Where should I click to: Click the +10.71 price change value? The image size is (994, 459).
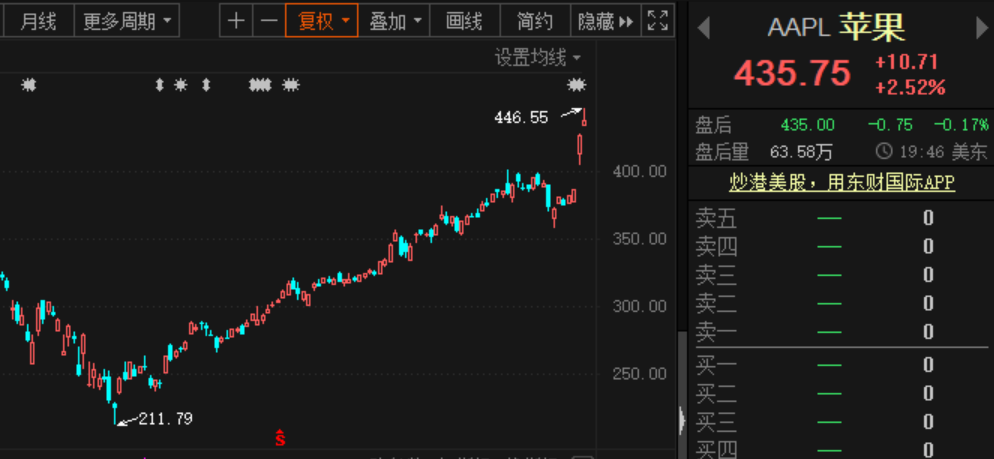pyautogui.click(x=907, y=62)
